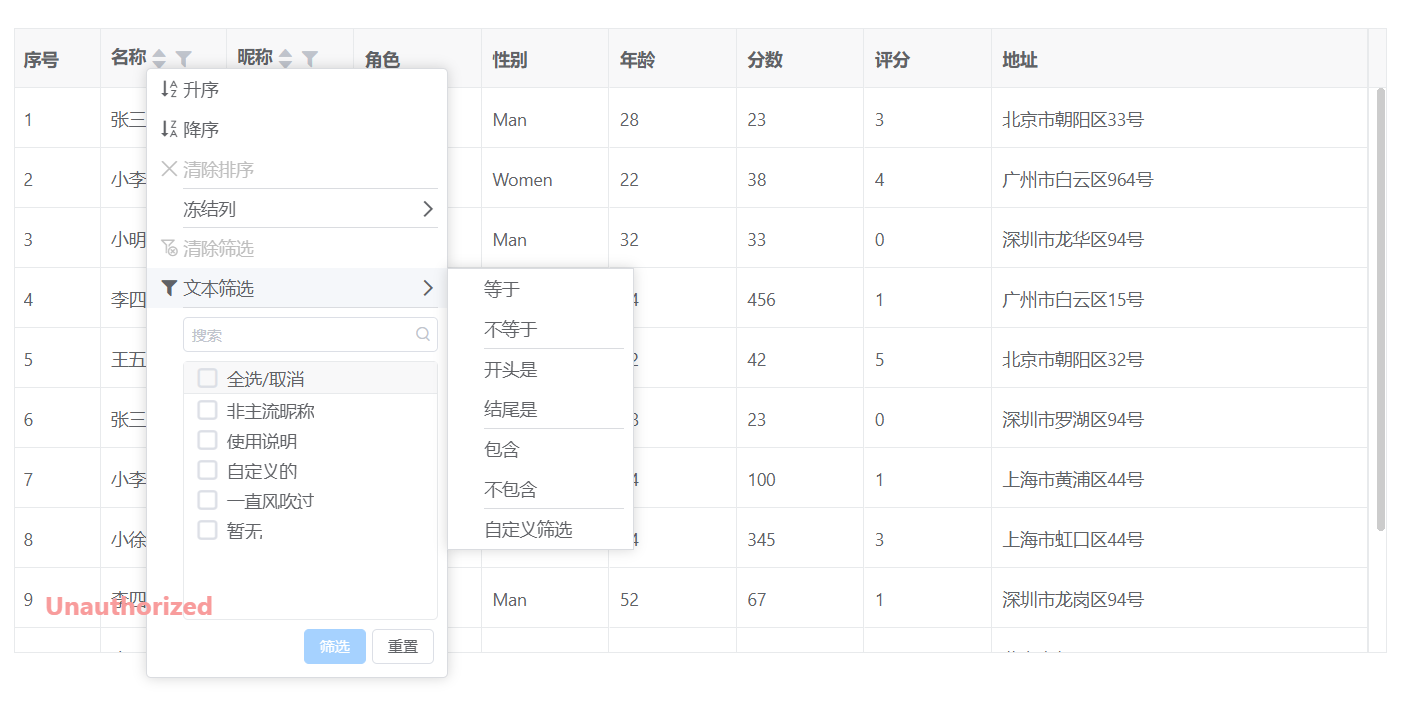Screen dimensions: 1415x709
Task: Click the 年龄 column header
Action: 672,59
